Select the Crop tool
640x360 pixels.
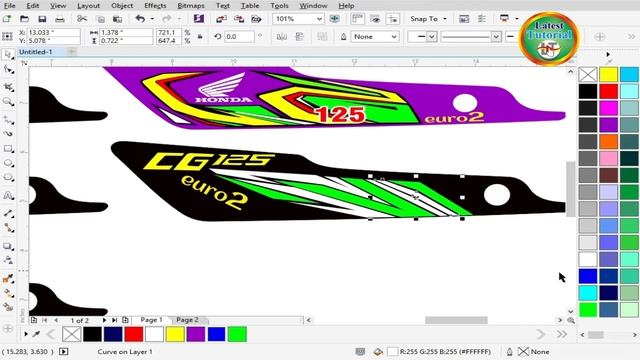click(x=8, y=86)
